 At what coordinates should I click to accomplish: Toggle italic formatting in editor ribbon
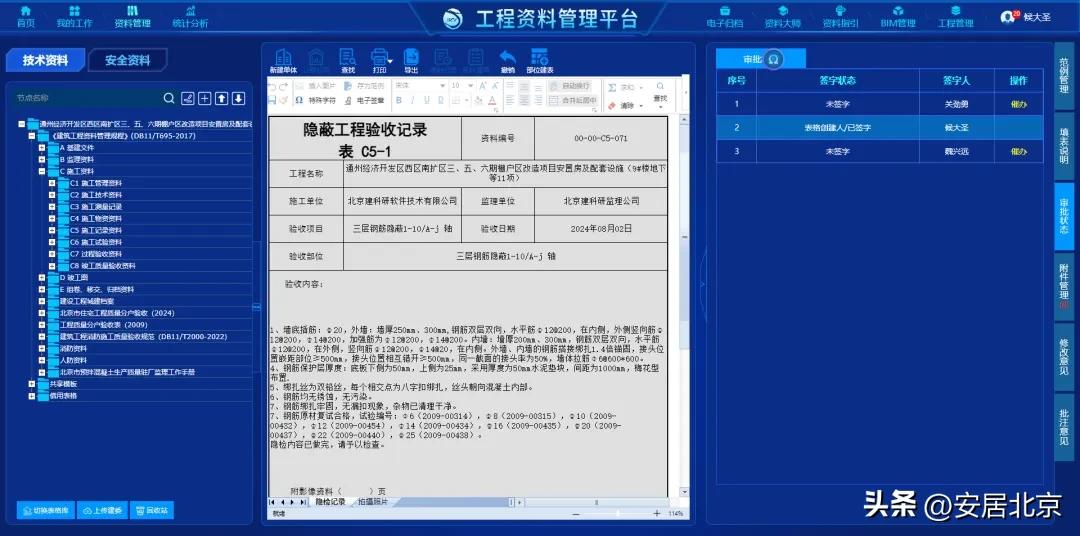coord(412,101)
